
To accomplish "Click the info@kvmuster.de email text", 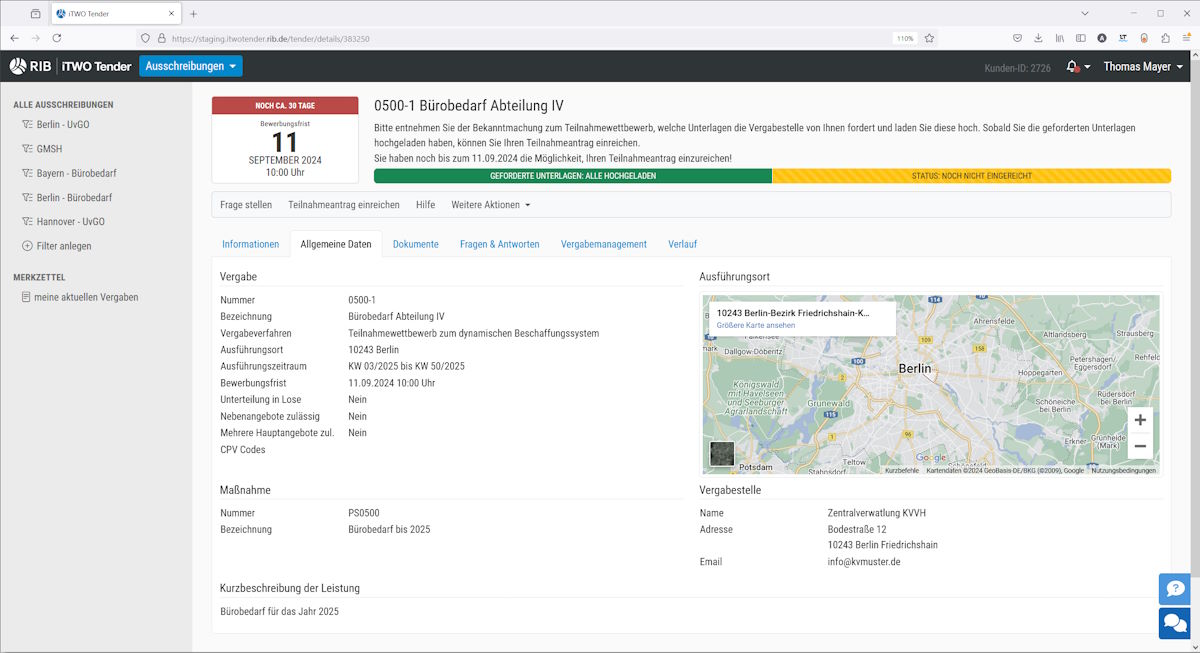I will click(864, 562).
